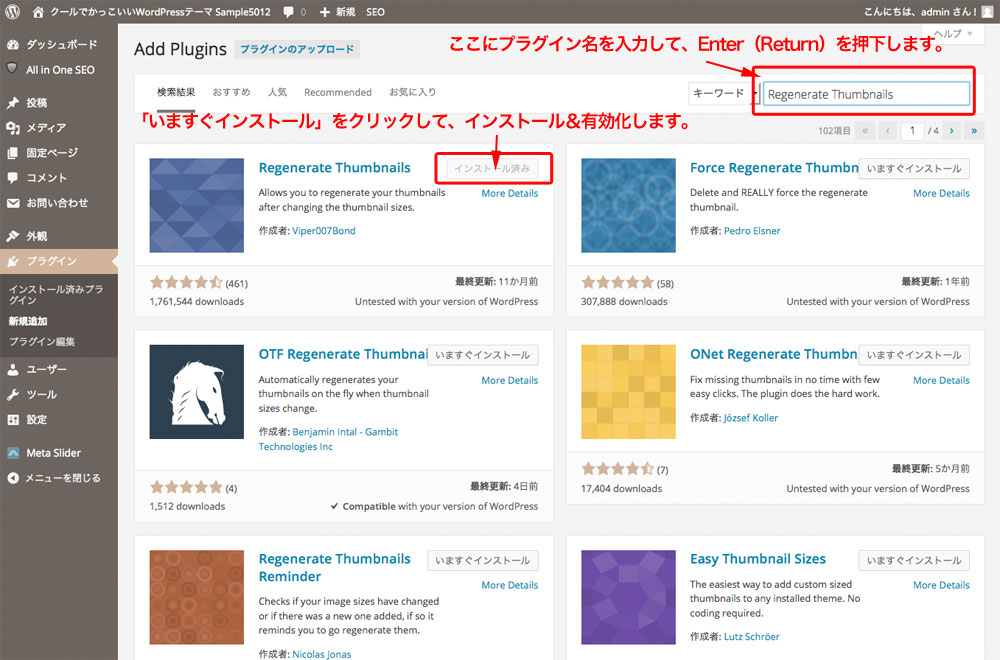The width and height of the screenshot is (1000, 660).
Task: Go to last results page arrow
Action: coord(974,131)
